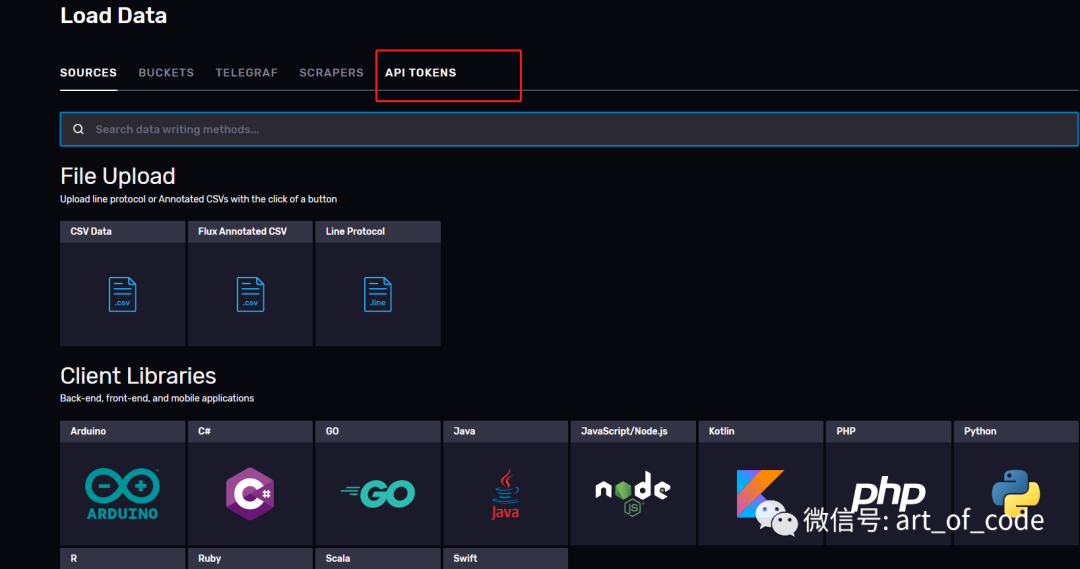Click the JavaScript/Node.js card header label
The width and height of the screenshot is (1080, 569).
[x=624, y=431]
